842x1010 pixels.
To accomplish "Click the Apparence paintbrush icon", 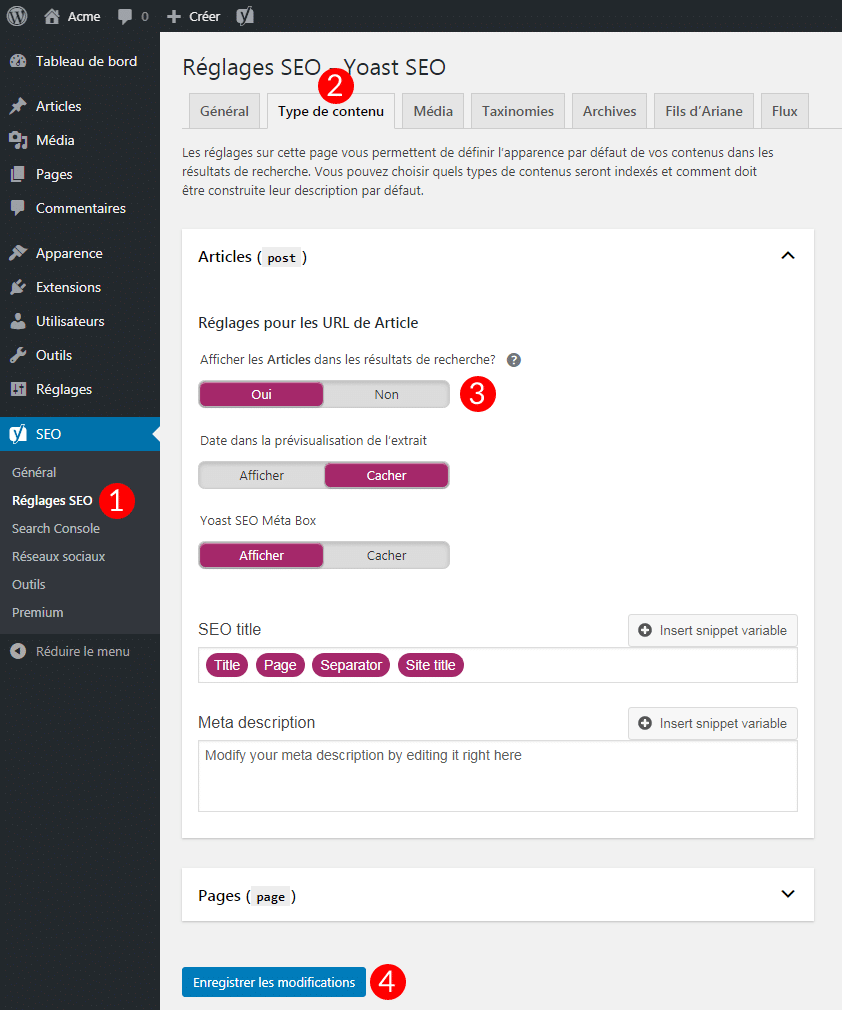I will click(x=18, y=253).
